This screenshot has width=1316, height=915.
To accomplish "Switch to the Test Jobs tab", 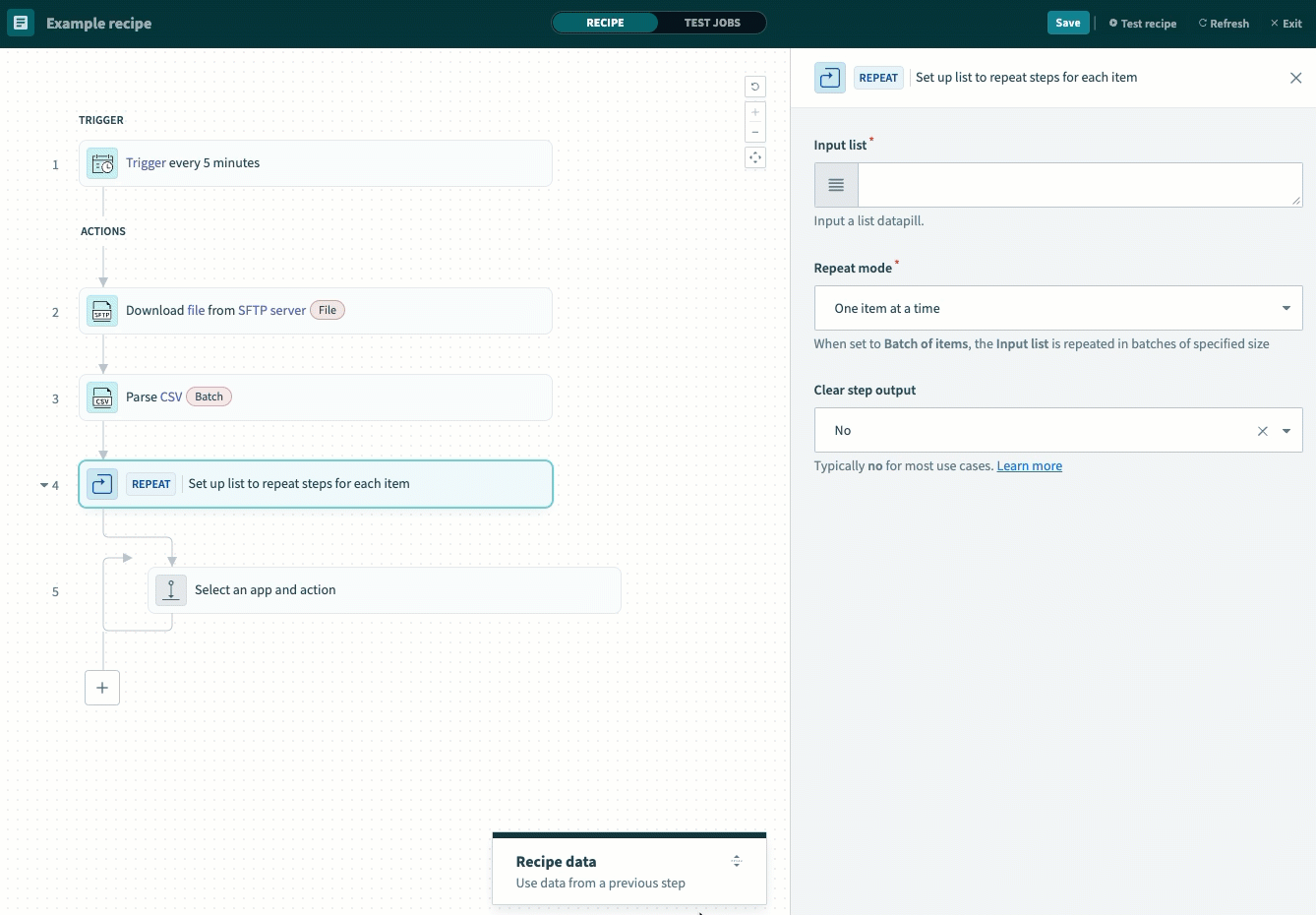I will (x=712, y=23).
